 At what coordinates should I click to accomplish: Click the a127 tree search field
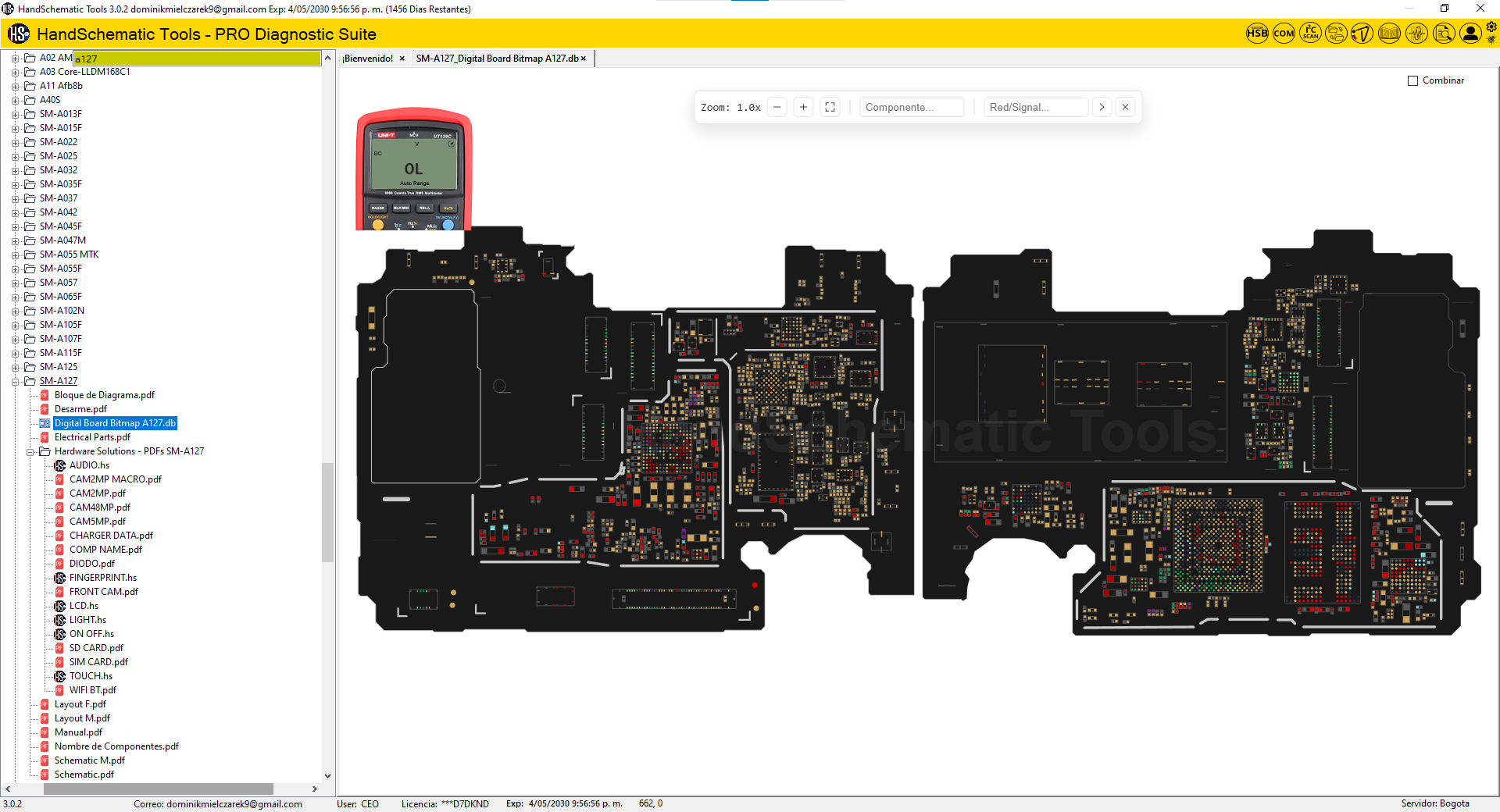tap(197, 59)
